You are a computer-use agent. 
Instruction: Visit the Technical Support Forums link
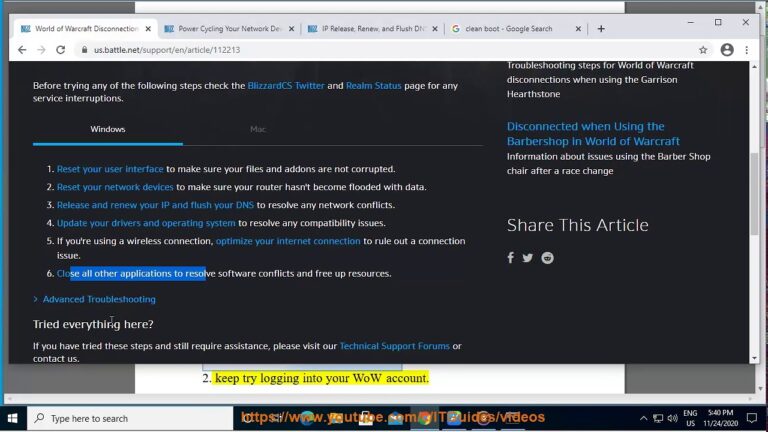pyautogui.click(x=395, y=346)
